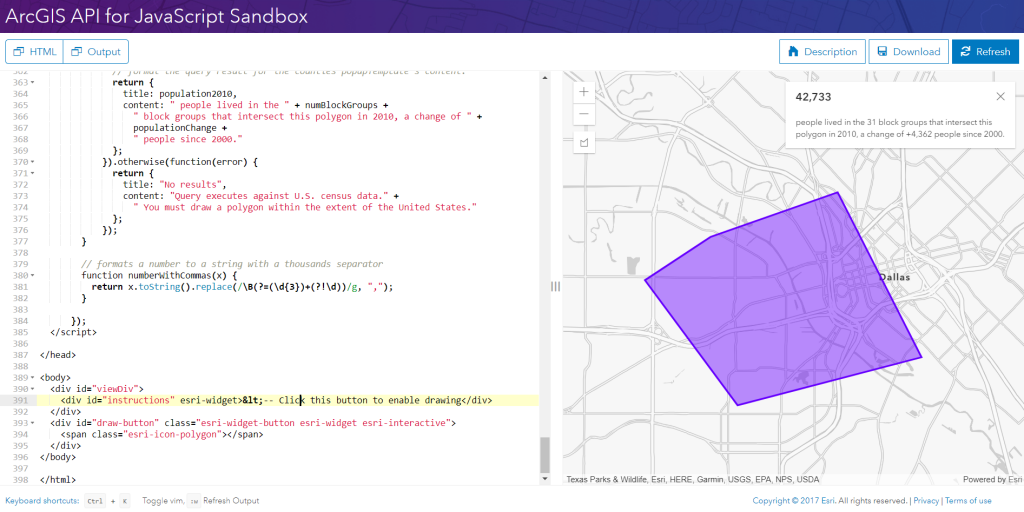The image size is (1024, 512).
Task: Click the split pane divider handle
Action: pos(556,287)
